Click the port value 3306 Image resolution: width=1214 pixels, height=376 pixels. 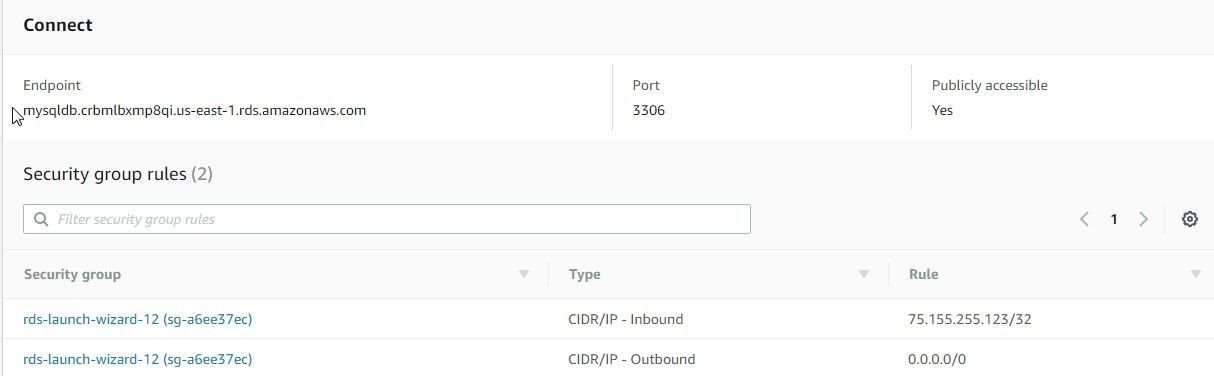pos(649,110)
